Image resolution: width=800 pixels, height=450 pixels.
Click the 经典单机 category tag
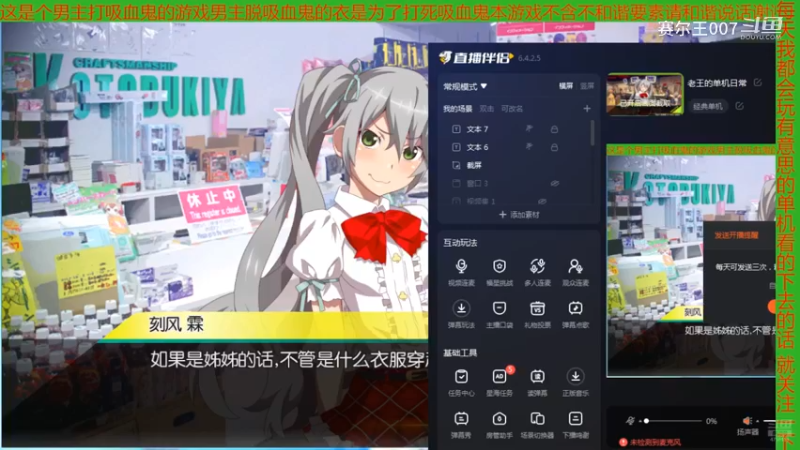pos(707,107)
